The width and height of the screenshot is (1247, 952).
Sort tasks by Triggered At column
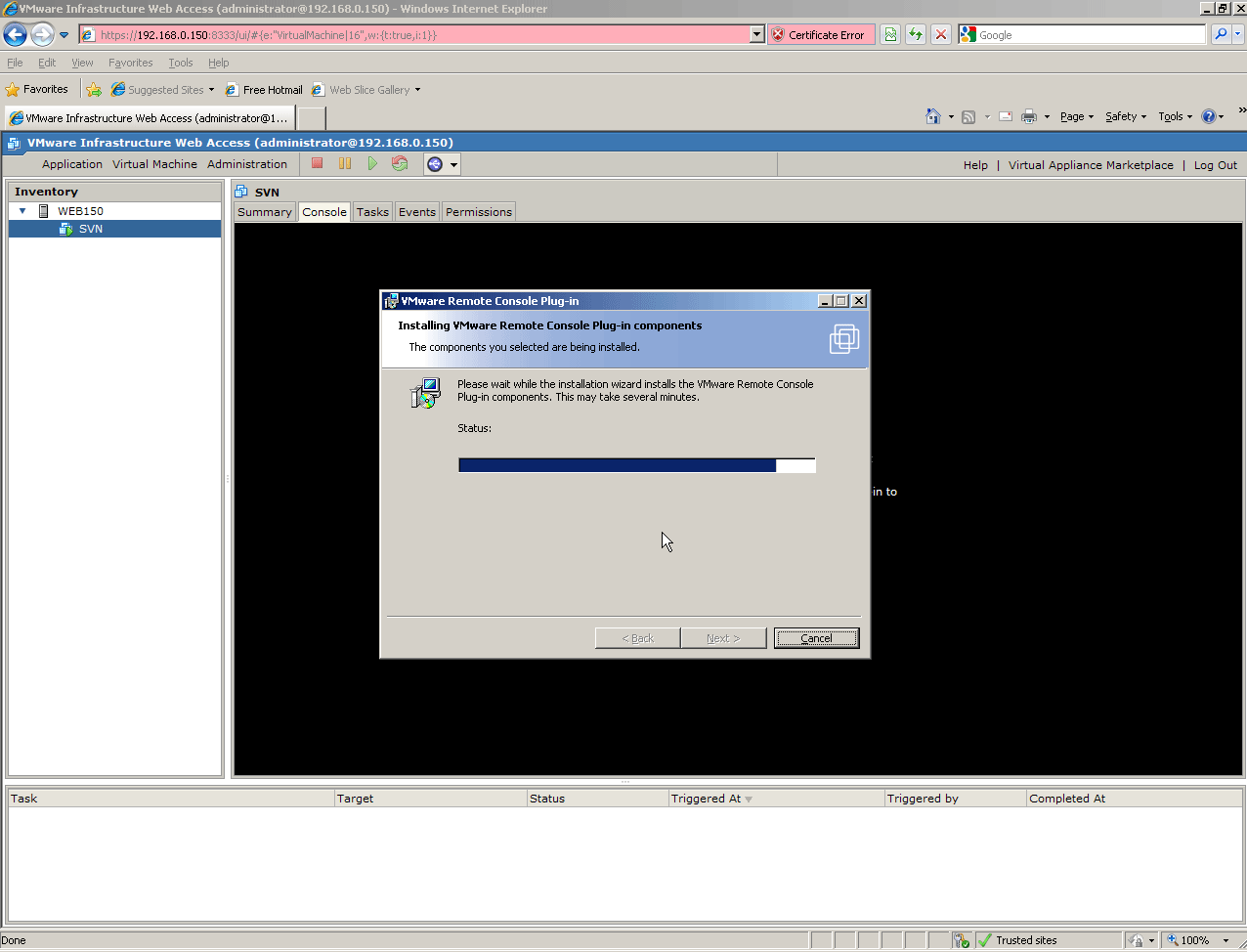pyautogui.click(x=776, y=799)
